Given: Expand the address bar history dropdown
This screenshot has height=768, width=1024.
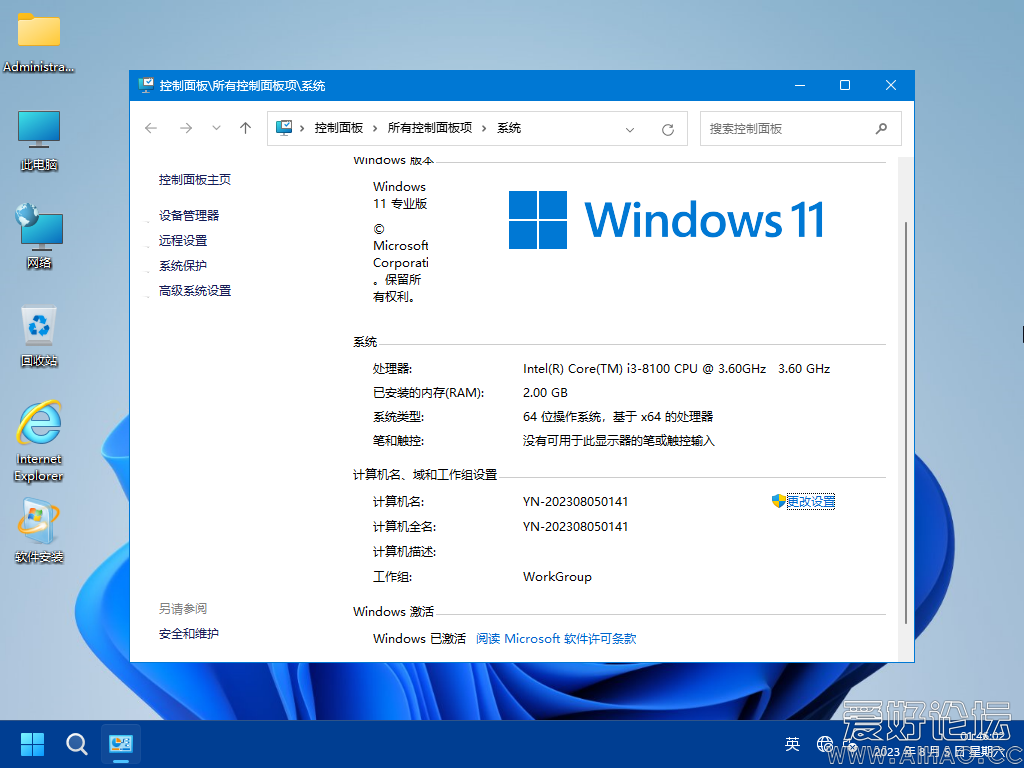Looking at the screenshot, I should [630, 129].
